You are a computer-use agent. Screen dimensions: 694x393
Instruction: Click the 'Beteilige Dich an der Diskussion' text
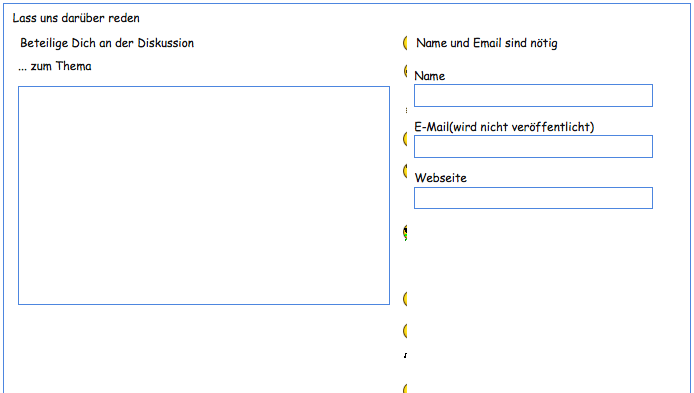[107, 43]
